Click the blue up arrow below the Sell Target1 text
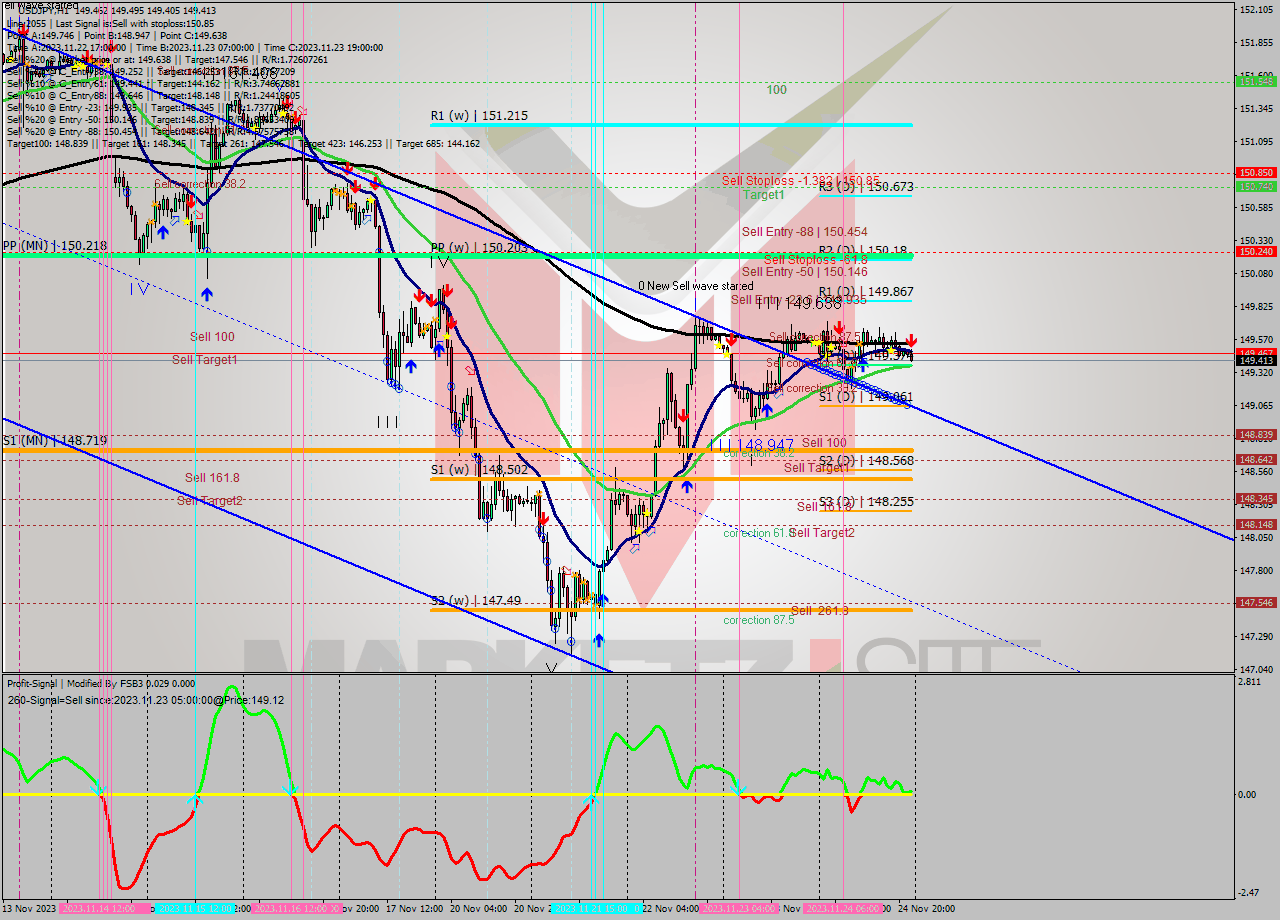 (x=411, y=366)
